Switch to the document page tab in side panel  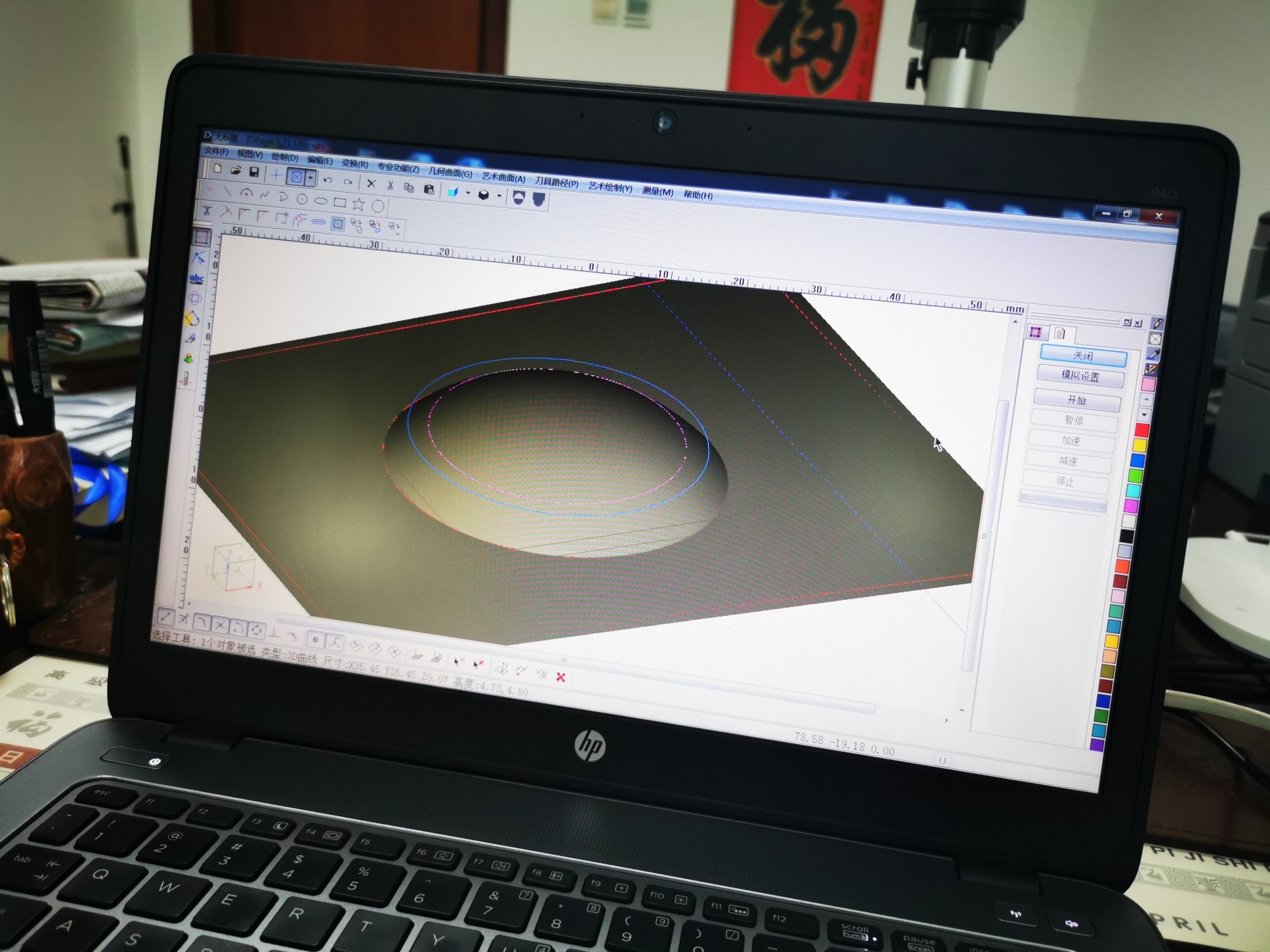tap(1059, 333)
